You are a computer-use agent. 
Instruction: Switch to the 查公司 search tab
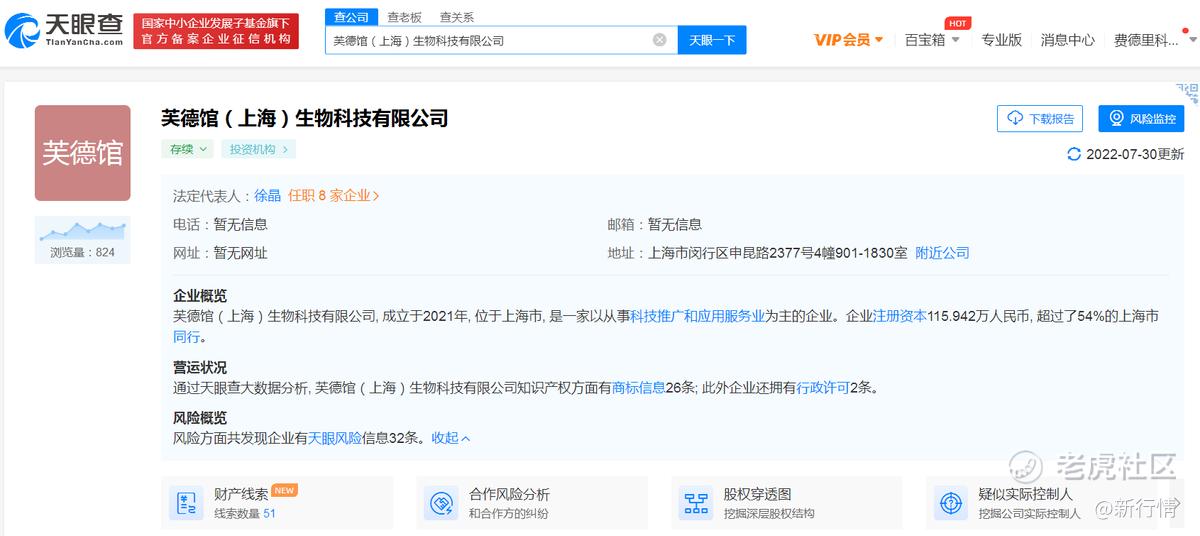point(351,17)
